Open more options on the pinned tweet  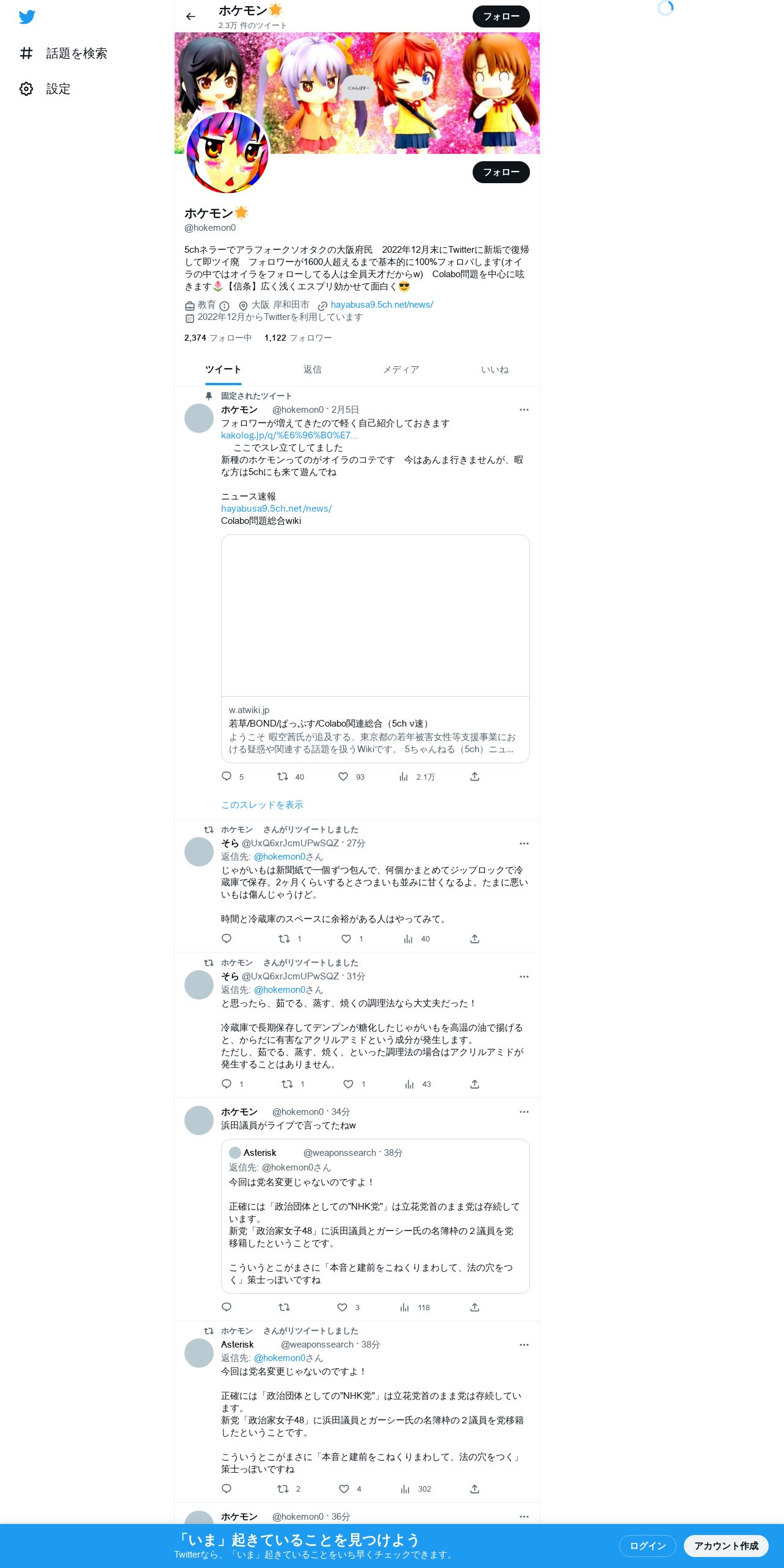pyautogui.click(x=524, y=410)
